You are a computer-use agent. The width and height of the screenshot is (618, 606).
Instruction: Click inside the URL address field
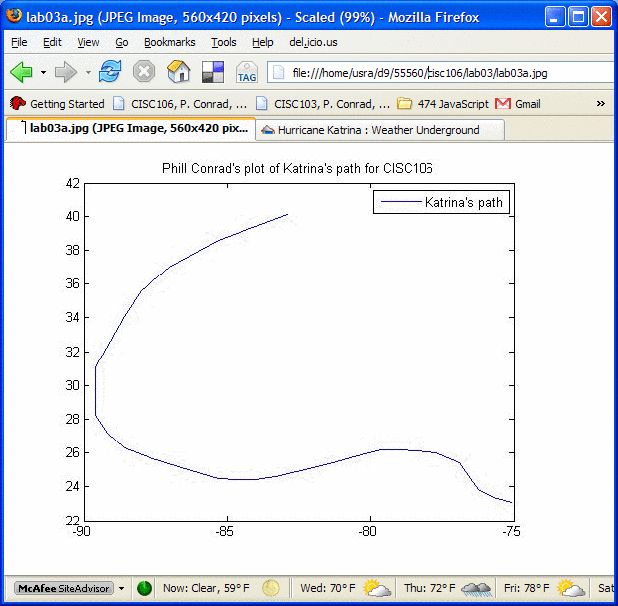click(x=441, y=73)
